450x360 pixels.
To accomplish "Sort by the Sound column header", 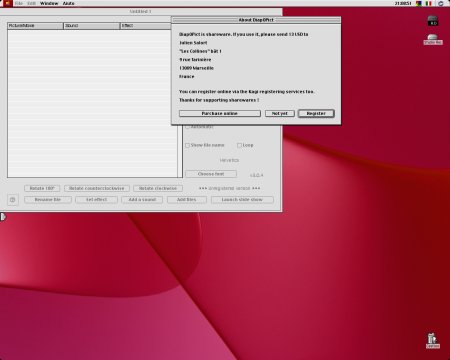I will click(x=92, y=26).
